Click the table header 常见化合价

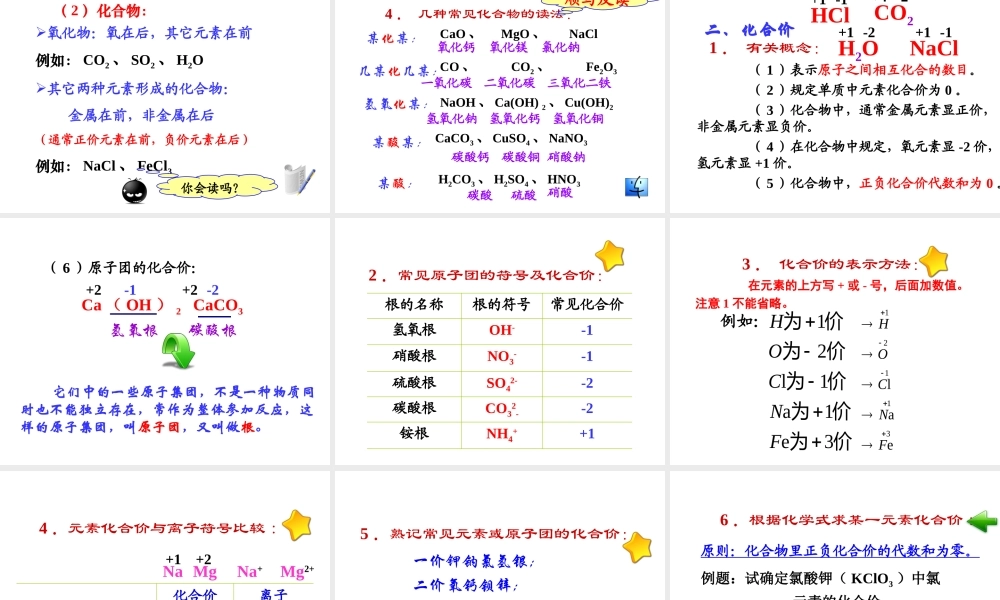pos(587,305)
